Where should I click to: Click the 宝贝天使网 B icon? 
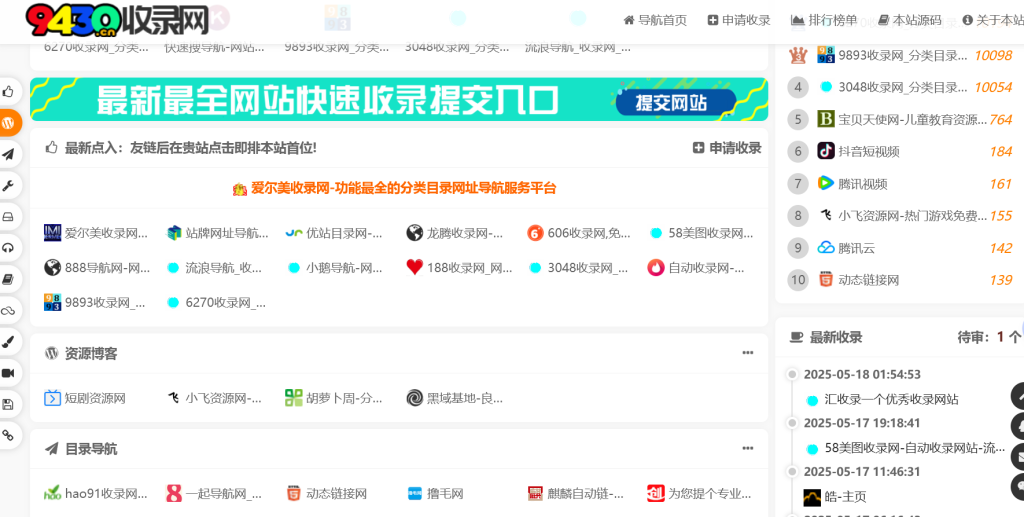tap(825, 119)
